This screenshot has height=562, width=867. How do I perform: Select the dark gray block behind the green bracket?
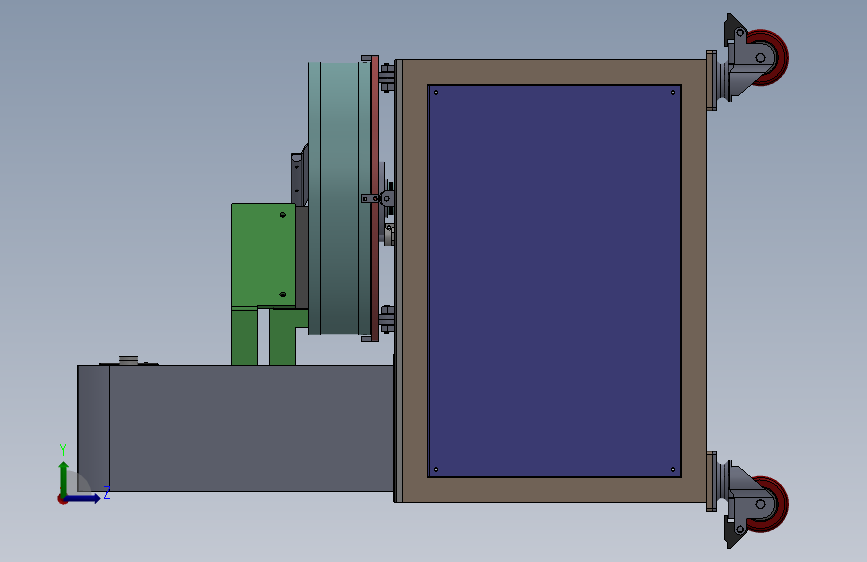tap(302, 257)
